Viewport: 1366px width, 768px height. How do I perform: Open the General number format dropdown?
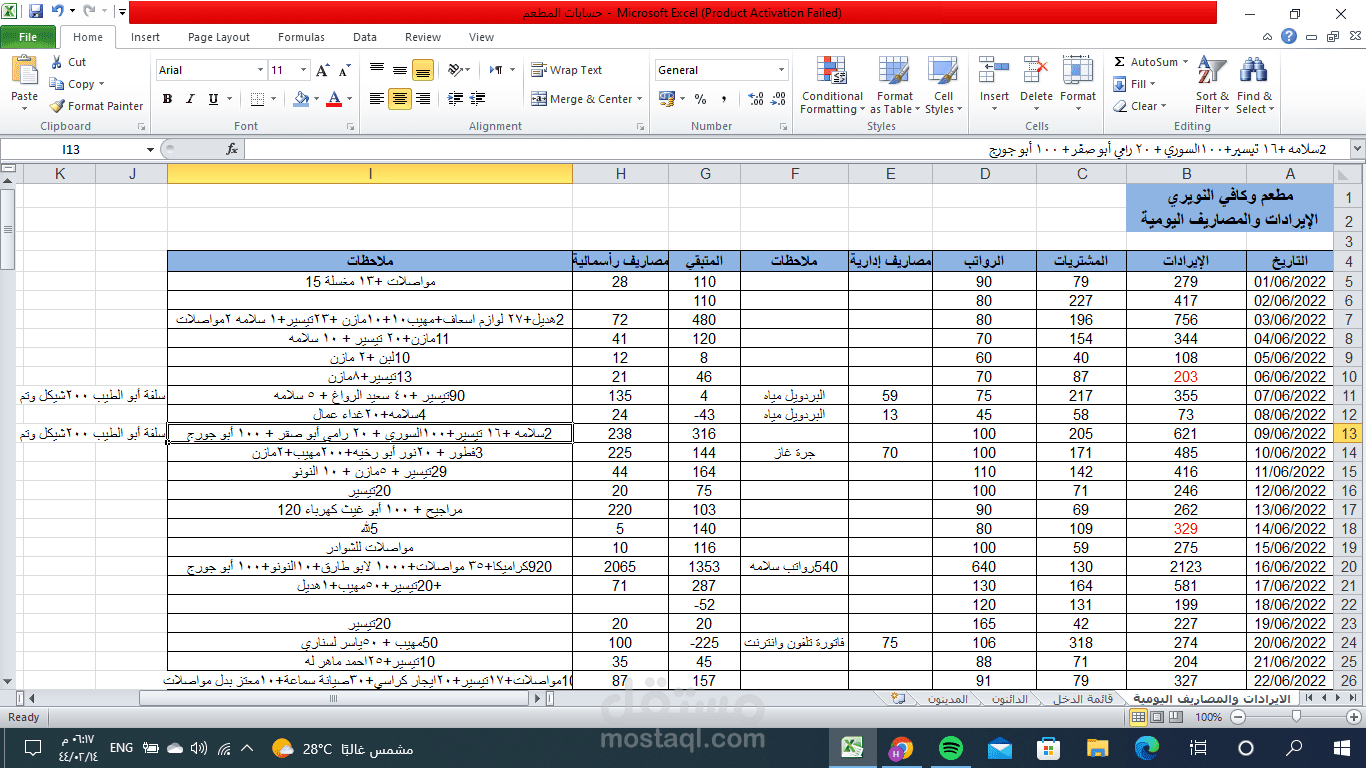(x=782, y=70)
